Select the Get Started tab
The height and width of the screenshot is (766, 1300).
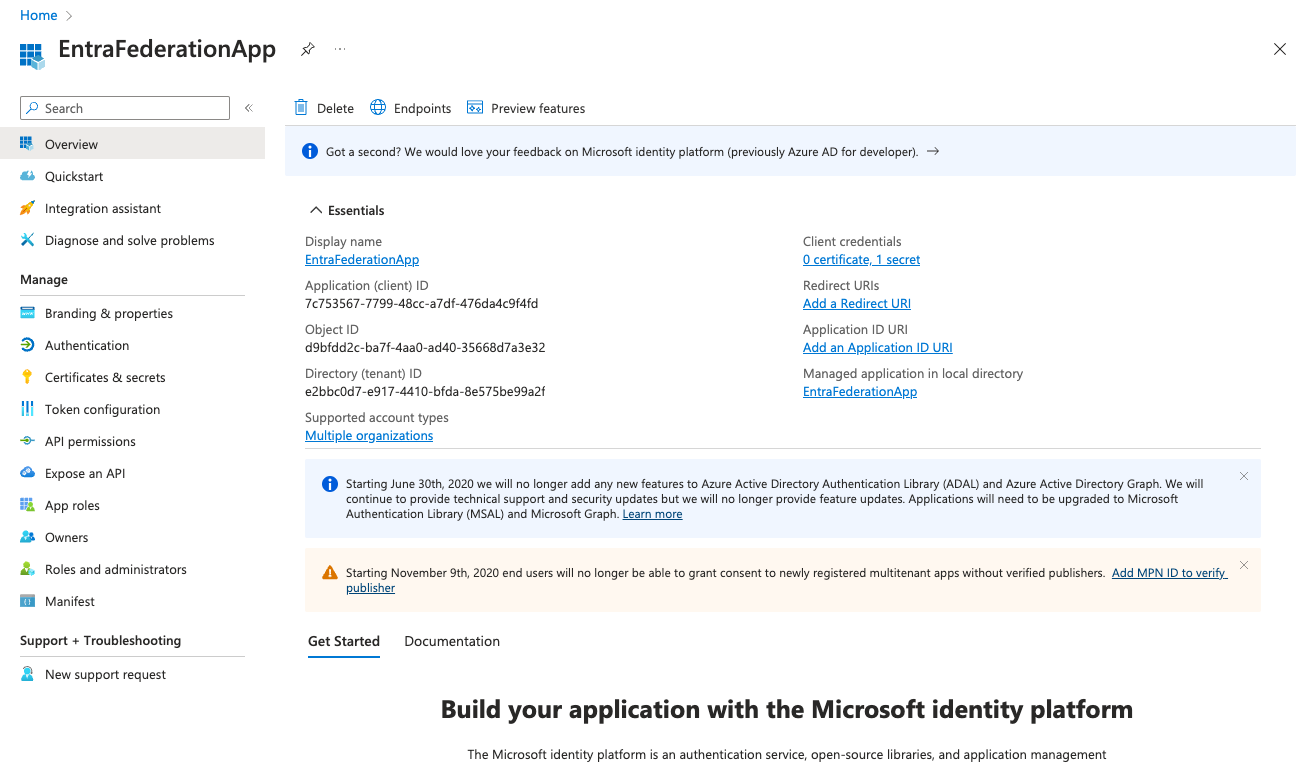coord(344,641)
